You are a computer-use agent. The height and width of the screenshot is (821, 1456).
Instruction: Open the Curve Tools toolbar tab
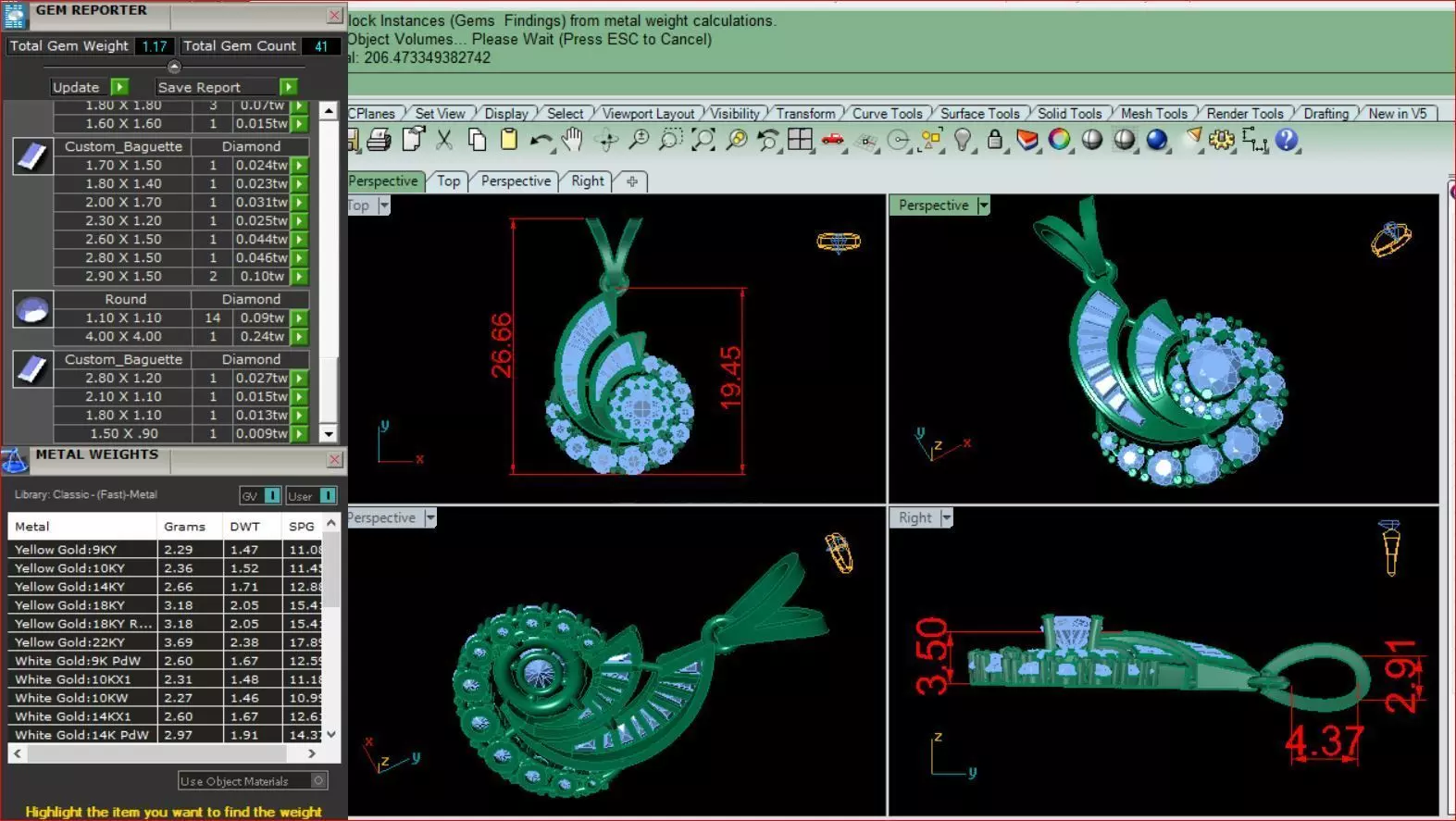coord(887,114)
